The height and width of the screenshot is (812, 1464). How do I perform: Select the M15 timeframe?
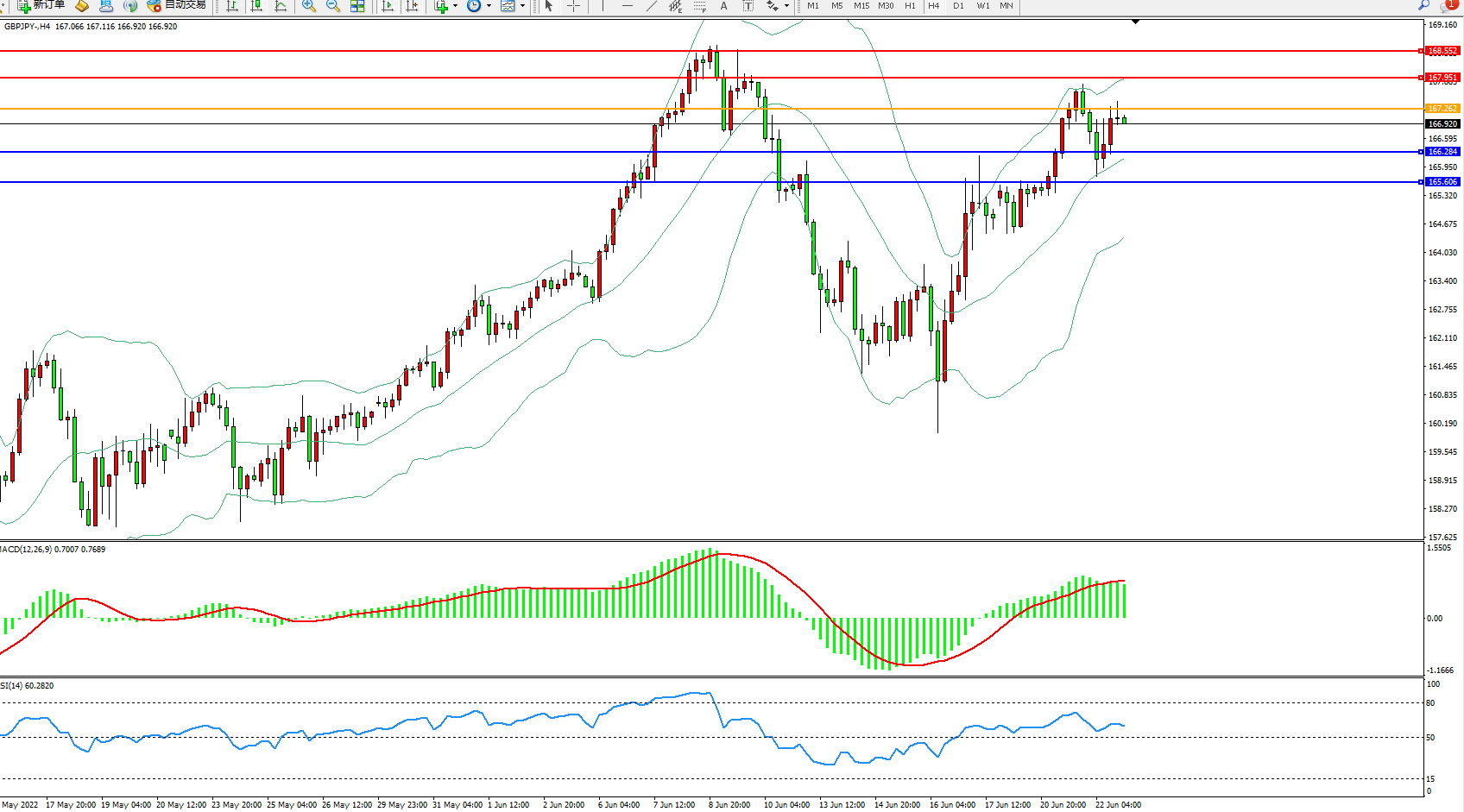coord(861,6)
